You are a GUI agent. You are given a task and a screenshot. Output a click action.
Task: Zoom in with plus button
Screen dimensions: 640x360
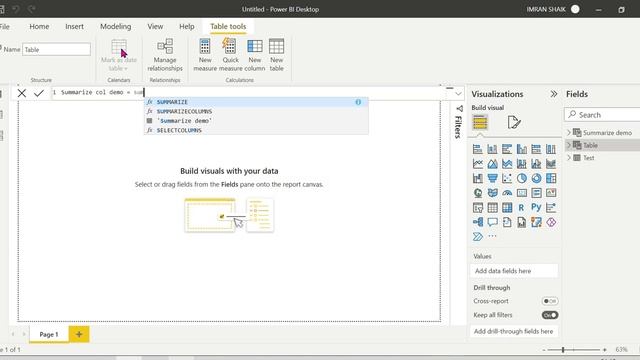pyautogui.click(x=605, y=350)
